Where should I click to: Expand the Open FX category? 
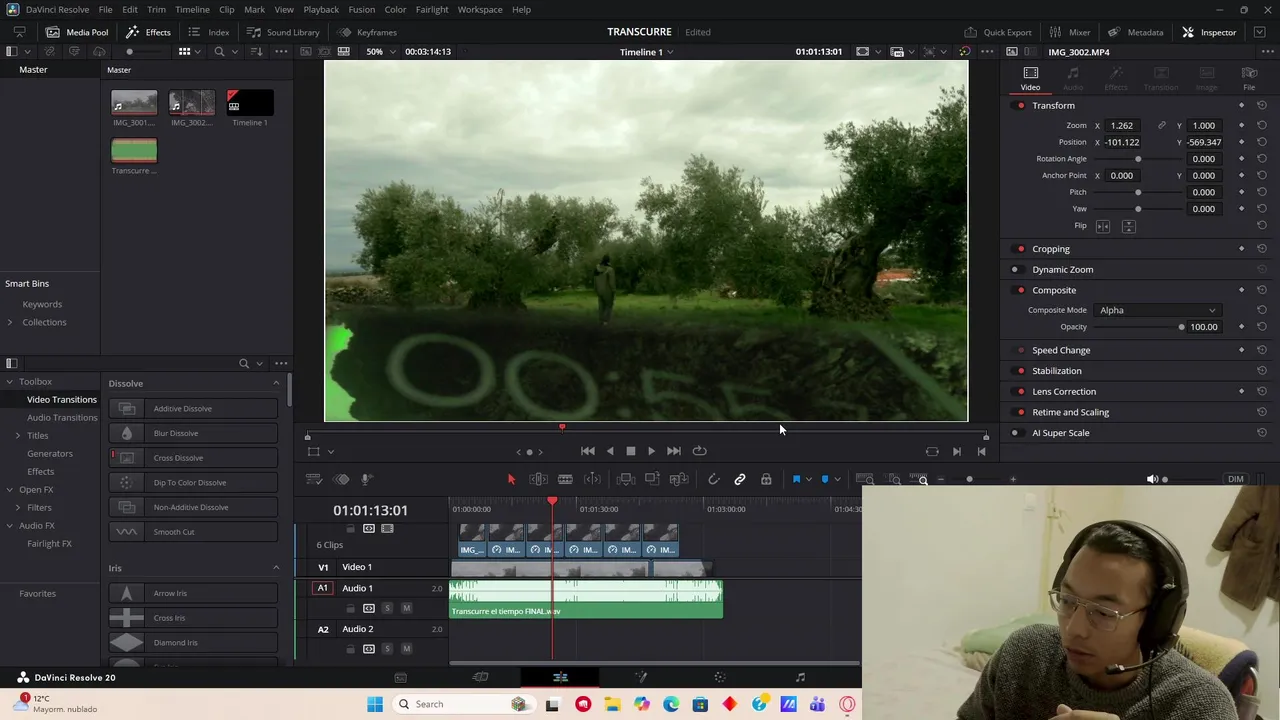coord(10,490)
